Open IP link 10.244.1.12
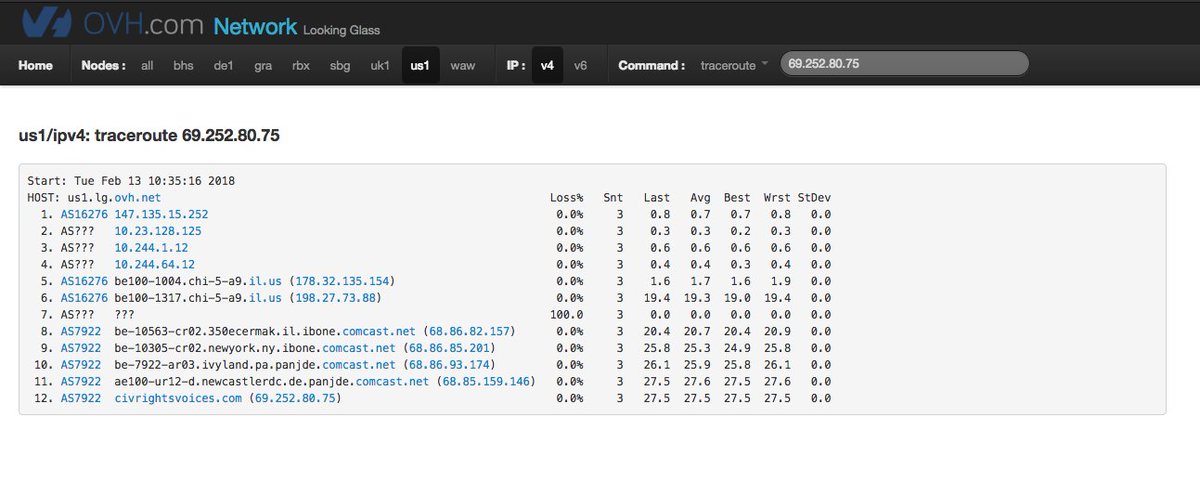 151,247
